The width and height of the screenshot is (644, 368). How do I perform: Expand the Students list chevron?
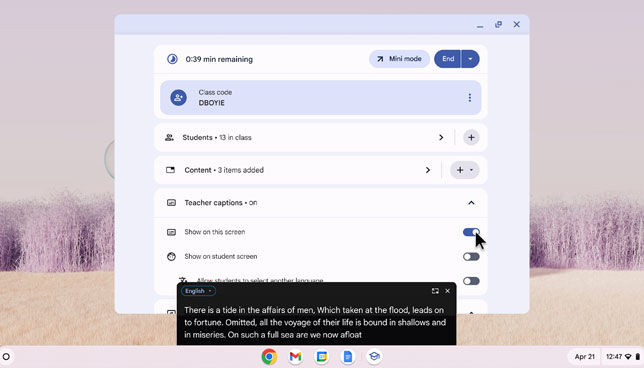441,138
